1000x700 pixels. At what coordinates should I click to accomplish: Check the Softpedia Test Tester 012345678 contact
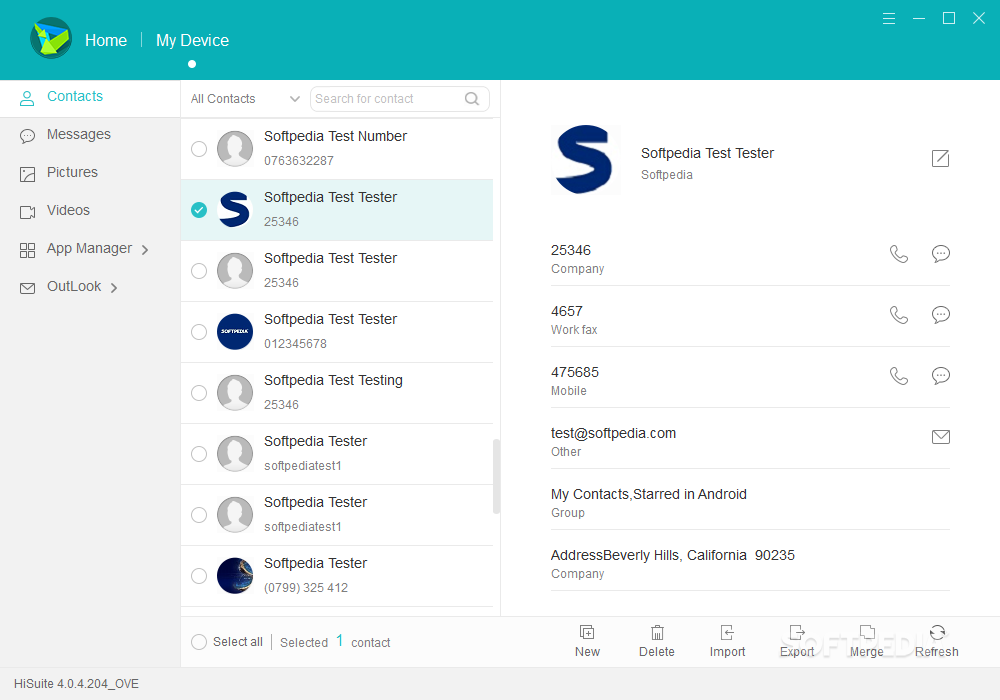[199, 332]
